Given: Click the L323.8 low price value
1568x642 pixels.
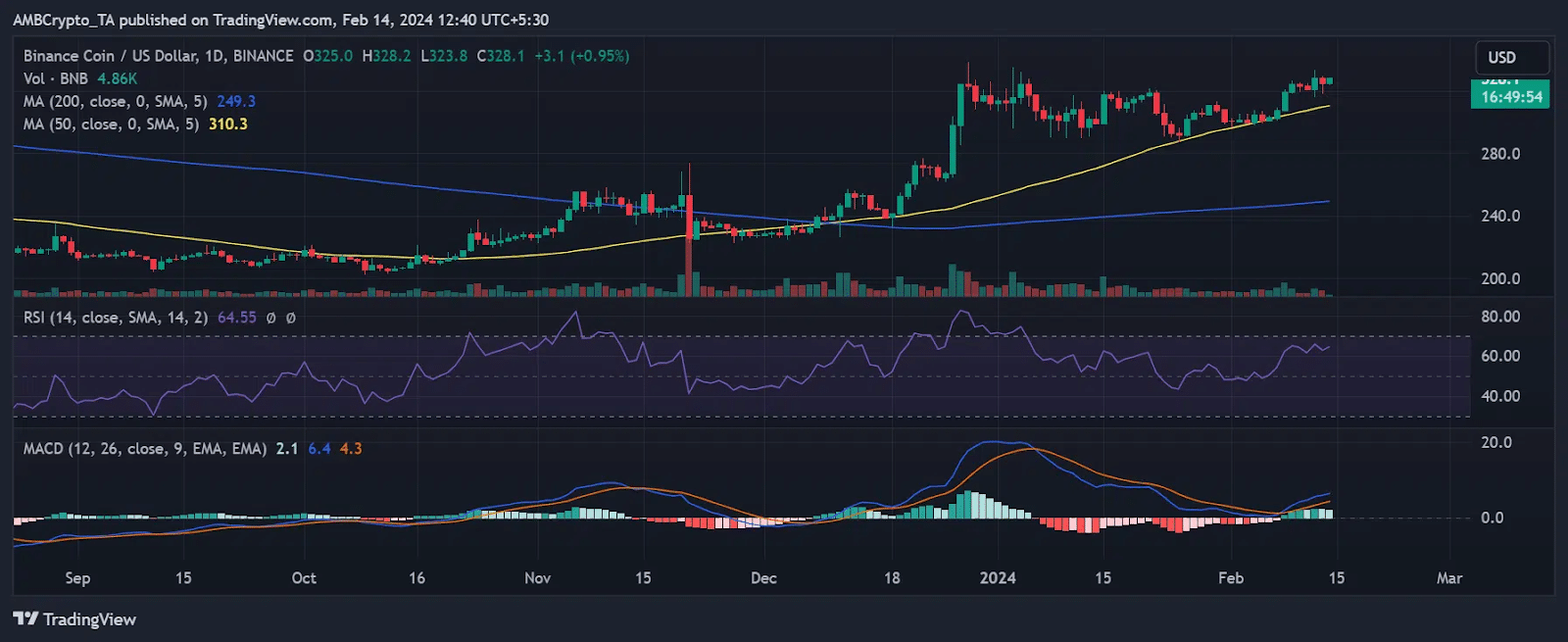Looking at the screenshot, I should tap(444, 56).
